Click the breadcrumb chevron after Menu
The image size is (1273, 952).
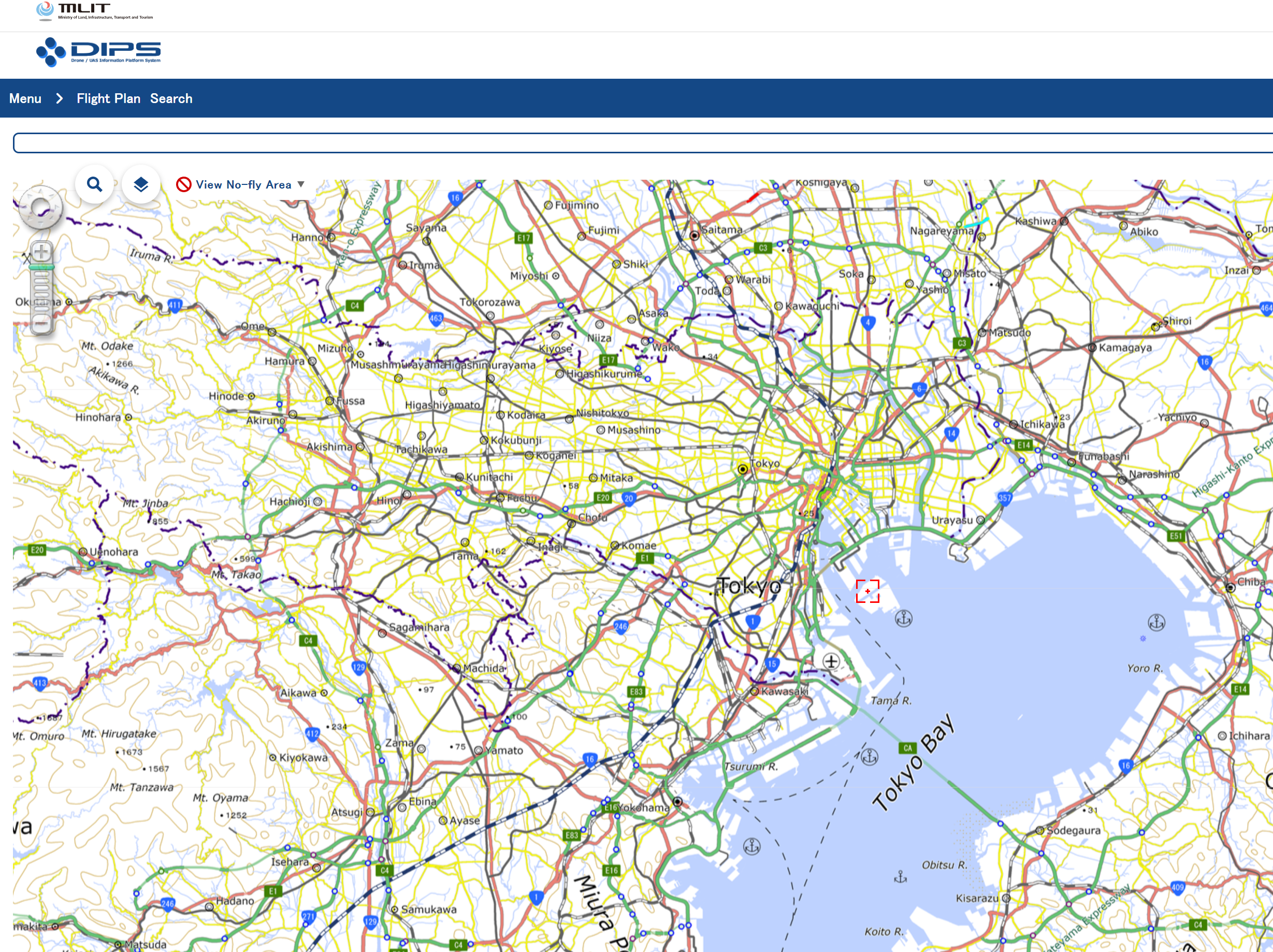click(59, 98)
